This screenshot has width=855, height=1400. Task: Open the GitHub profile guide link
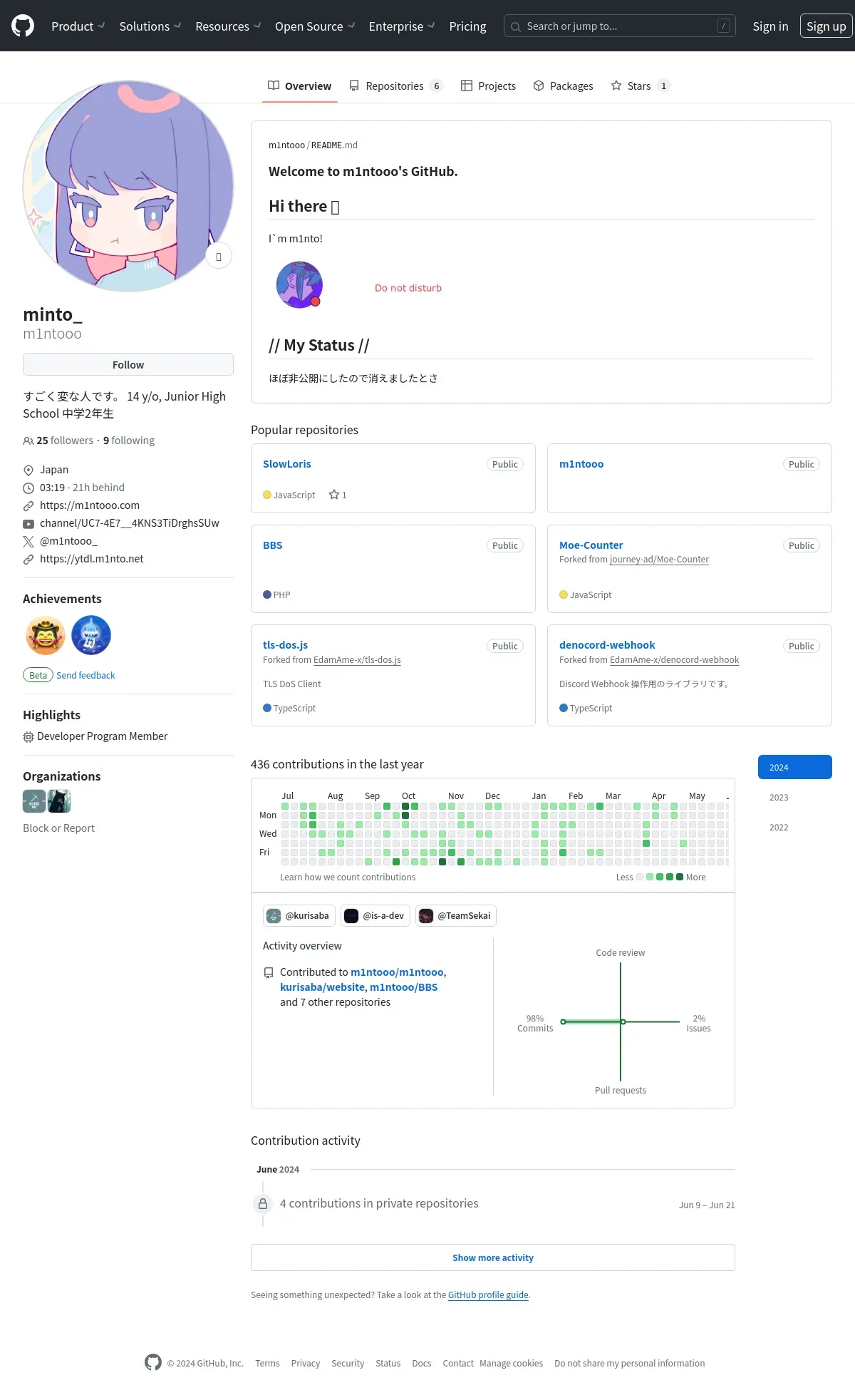coord(488,1295)
